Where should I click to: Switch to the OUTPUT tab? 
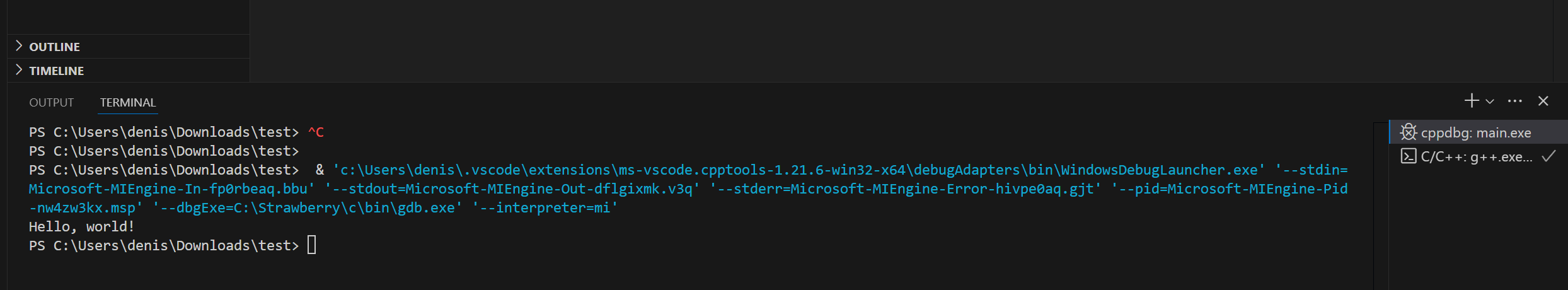pos(52,102)
